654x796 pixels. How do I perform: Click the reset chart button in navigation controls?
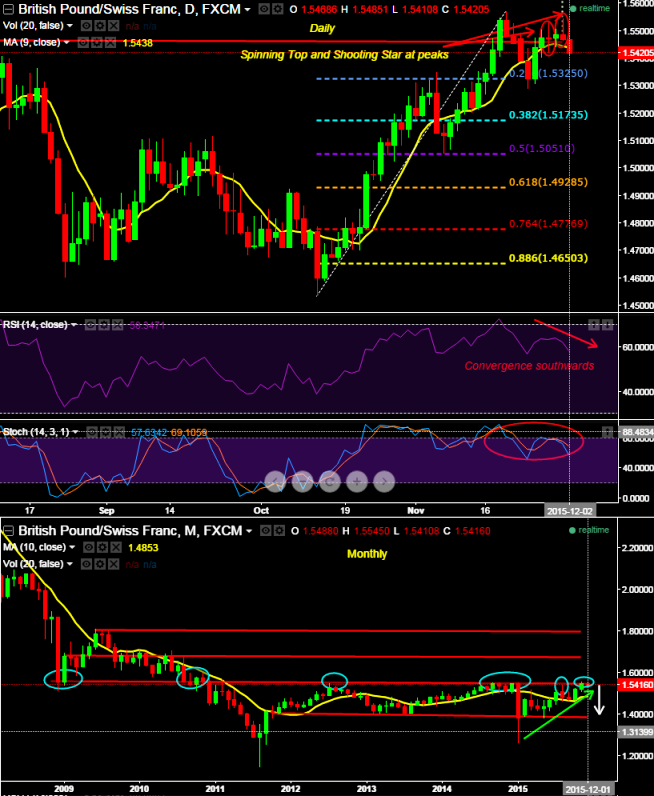pyautogui.click(x=330, y=481)
